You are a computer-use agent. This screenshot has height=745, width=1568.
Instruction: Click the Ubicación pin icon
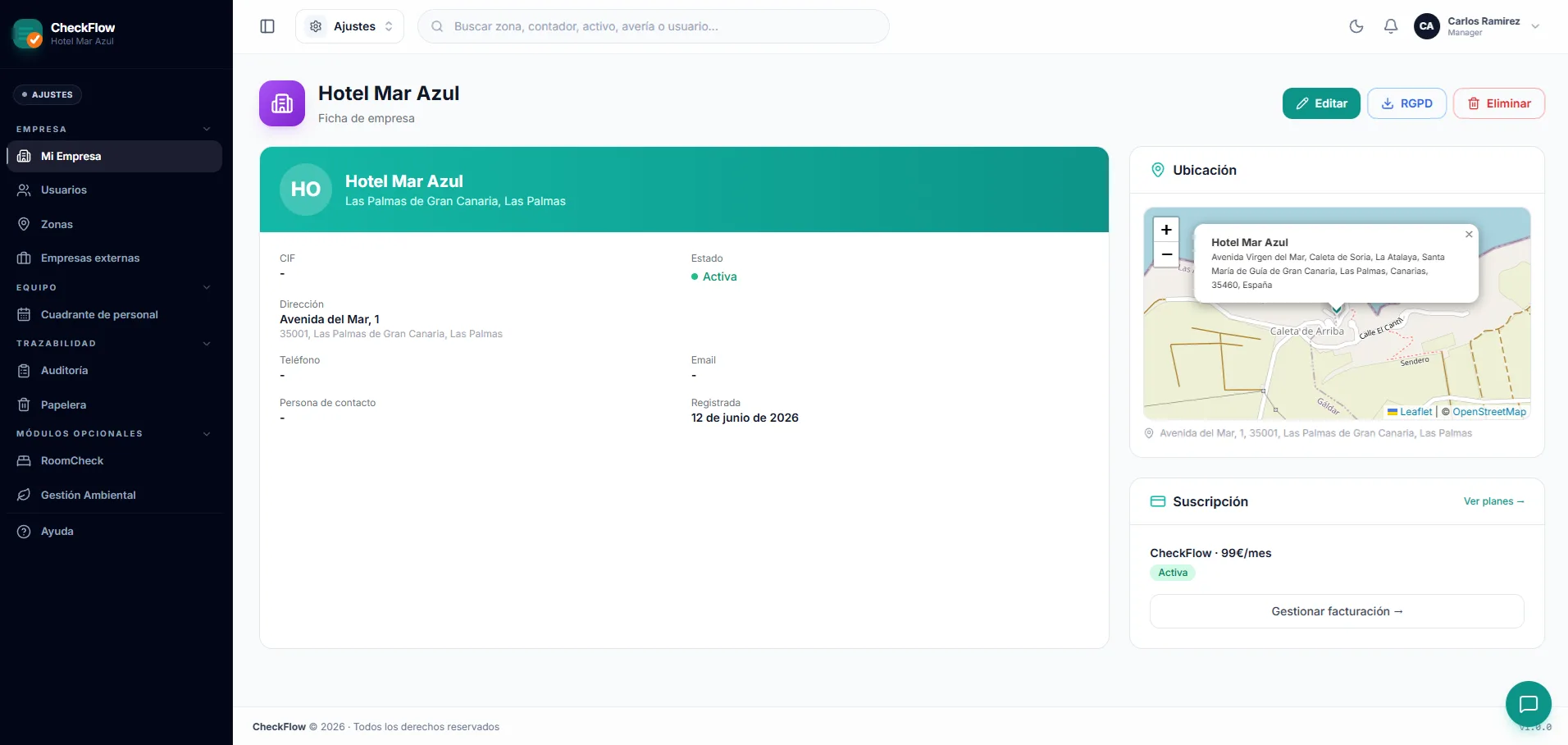pos(1158,170)
